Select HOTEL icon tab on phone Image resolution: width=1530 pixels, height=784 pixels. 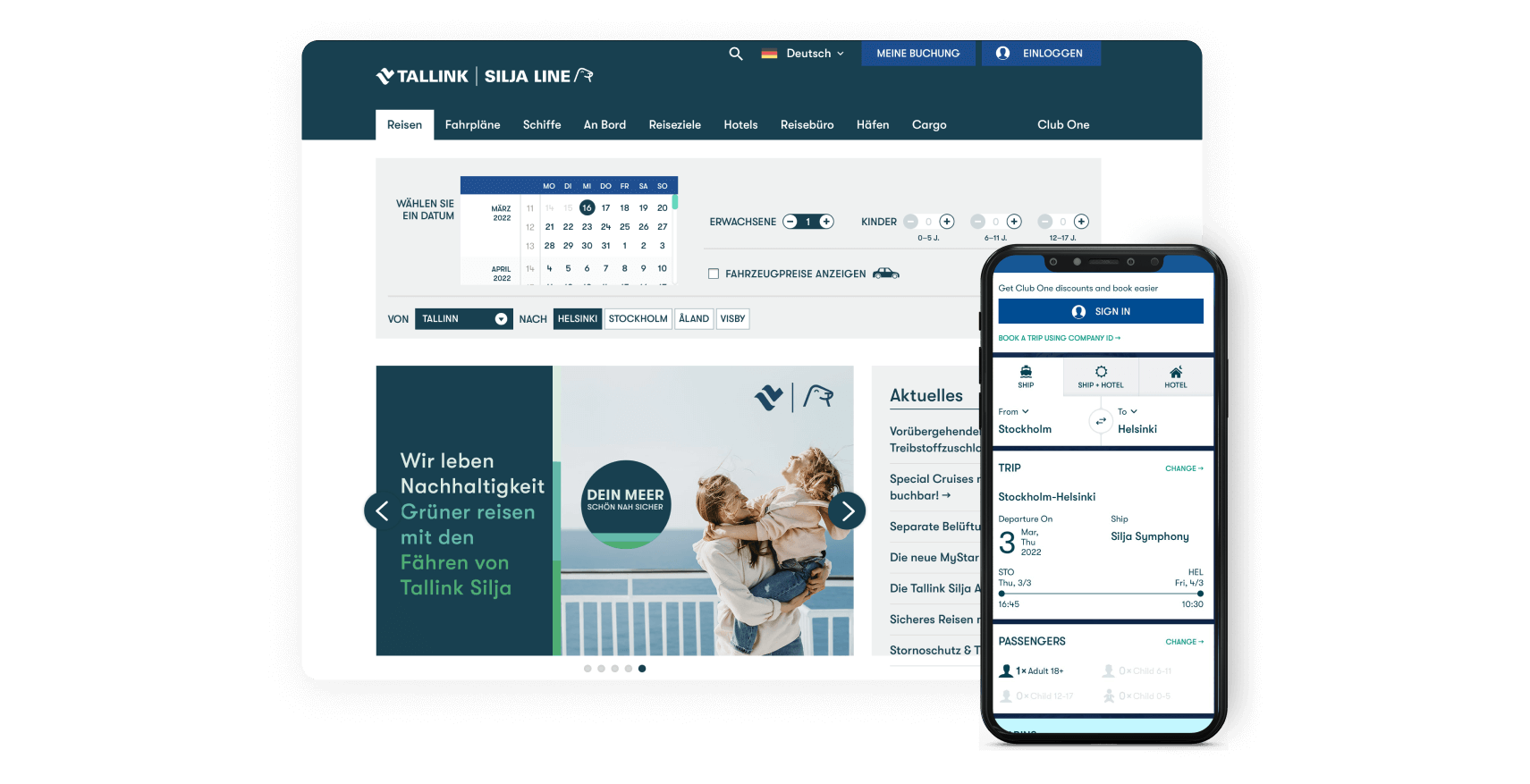click(1176, 376)
